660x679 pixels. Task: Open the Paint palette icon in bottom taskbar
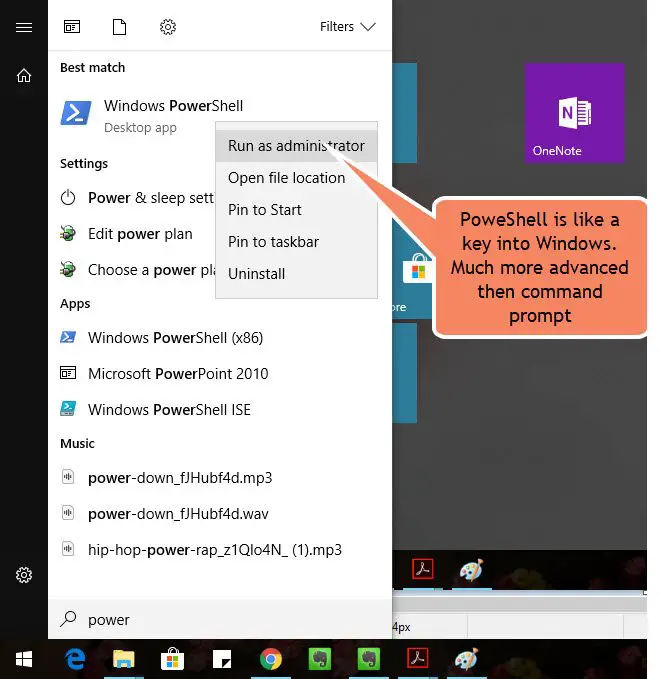coord(466,660)
